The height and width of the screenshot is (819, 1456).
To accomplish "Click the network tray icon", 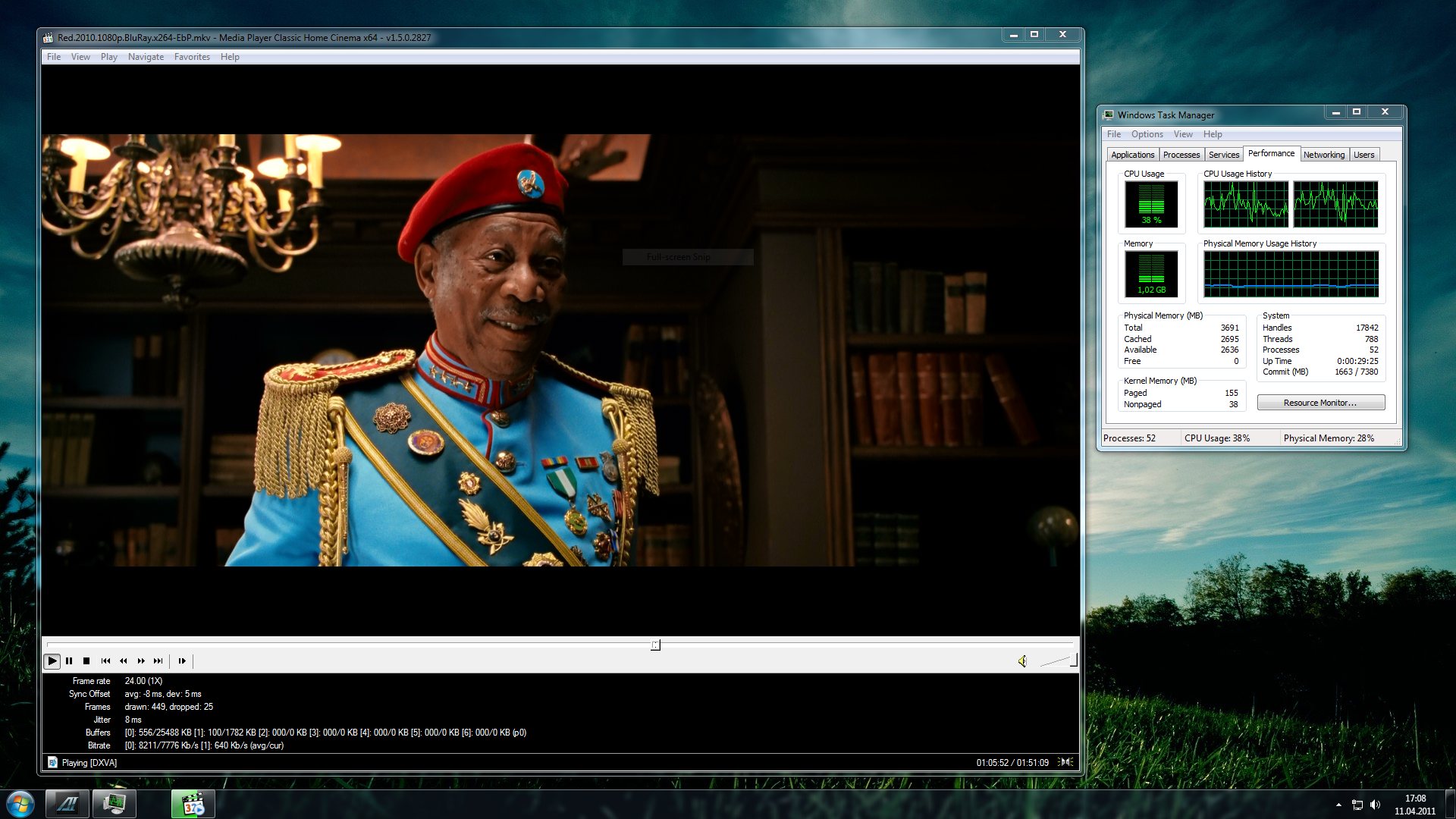I will click(x=1357, y=805).
